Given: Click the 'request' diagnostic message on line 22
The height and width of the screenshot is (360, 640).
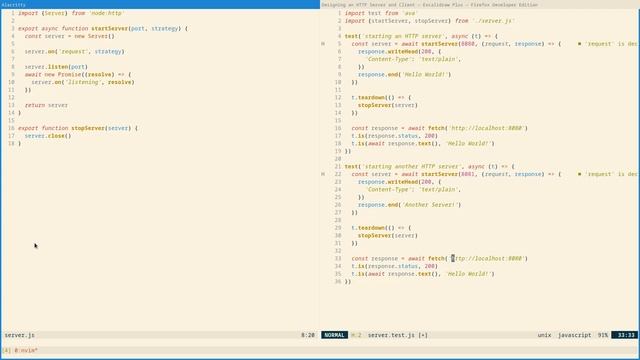Looking at the screenshot, I should (x=608, y=174).
